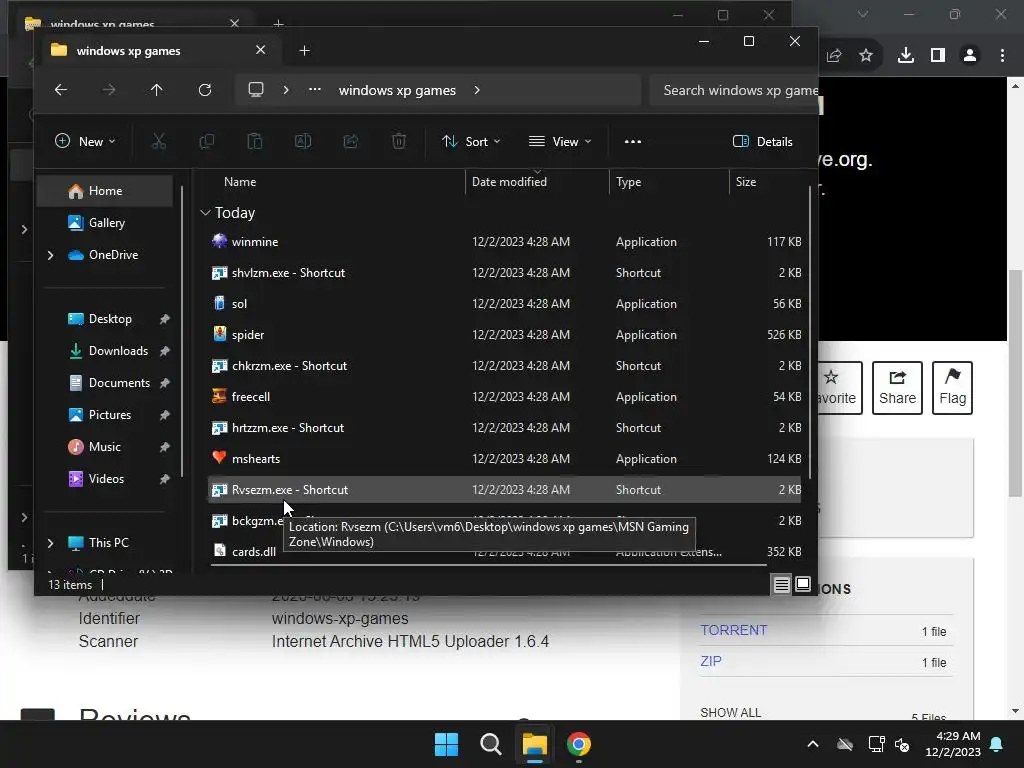Click the Explorer file list vertical scrollbar

810,333
